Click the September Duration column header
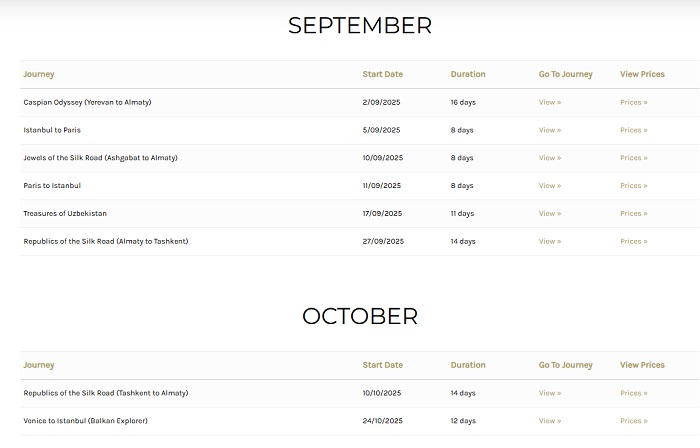 [468, 74]
